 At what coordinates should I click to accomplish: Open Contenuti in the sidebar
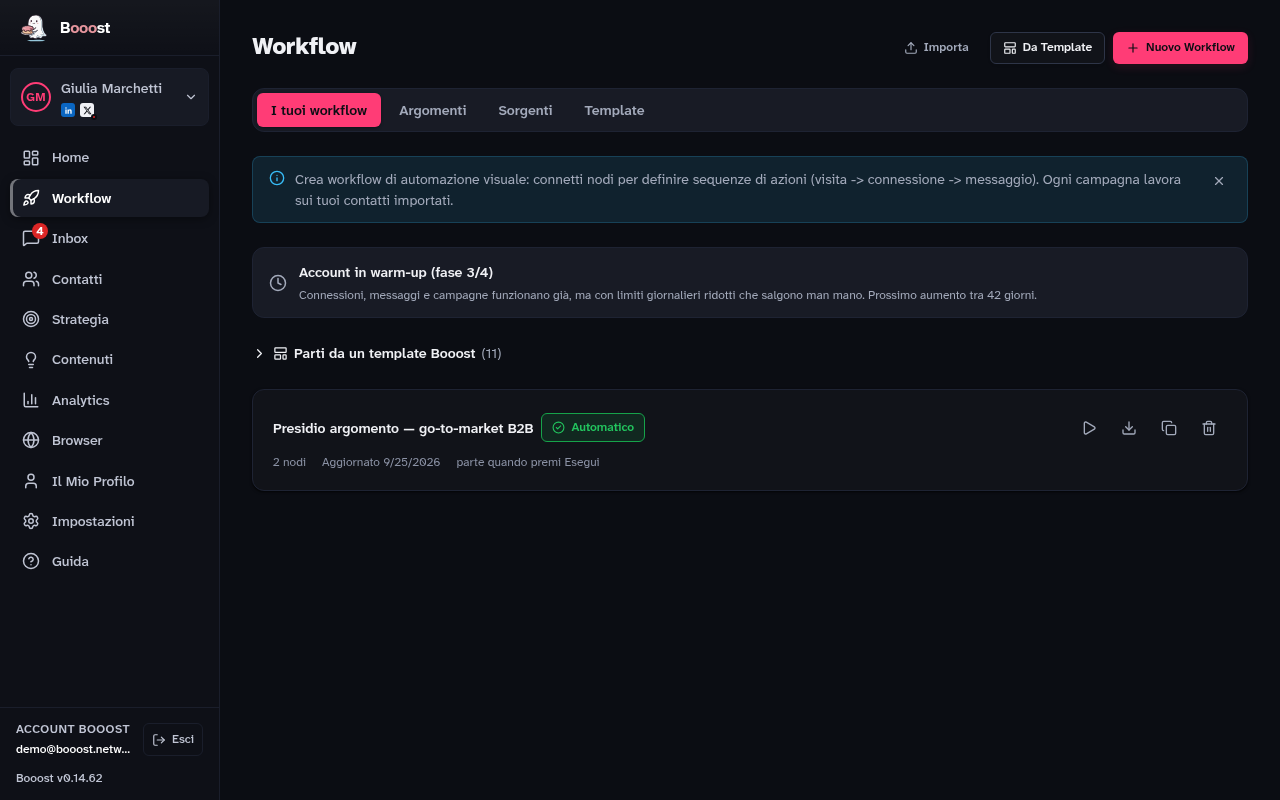click(x=110, y=360)
